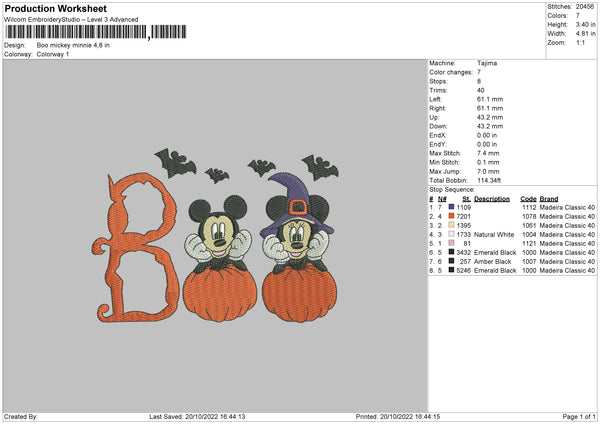Click the Stop Sequence heading
This screenshot has height=424, width=600.
452,189
